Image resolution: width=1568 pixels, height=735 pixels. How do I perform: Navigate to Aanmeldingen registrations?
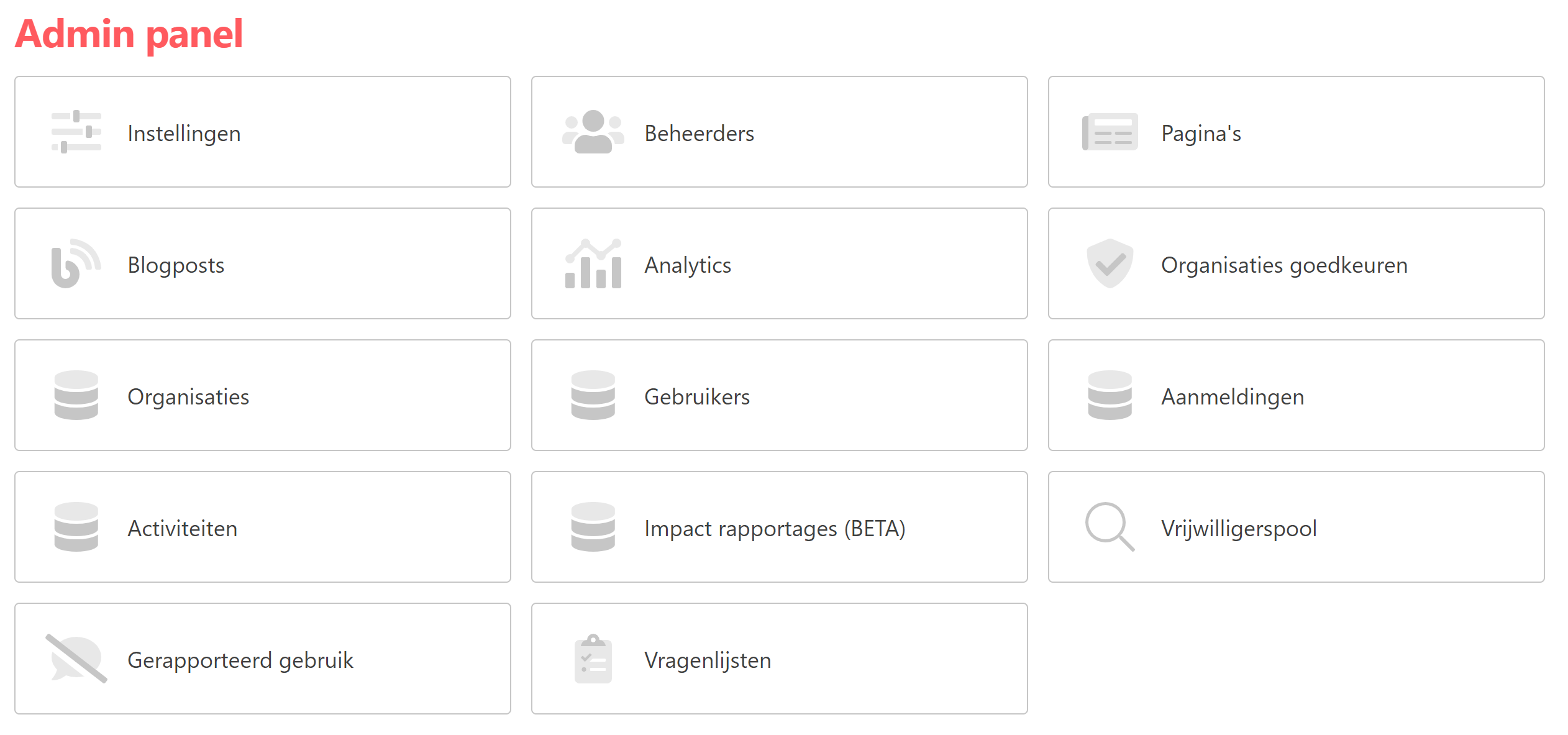1233,397
